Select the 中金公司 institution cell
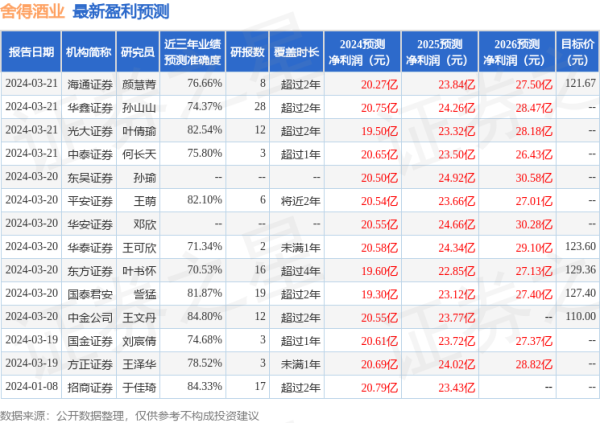 (x=90, y=318)
